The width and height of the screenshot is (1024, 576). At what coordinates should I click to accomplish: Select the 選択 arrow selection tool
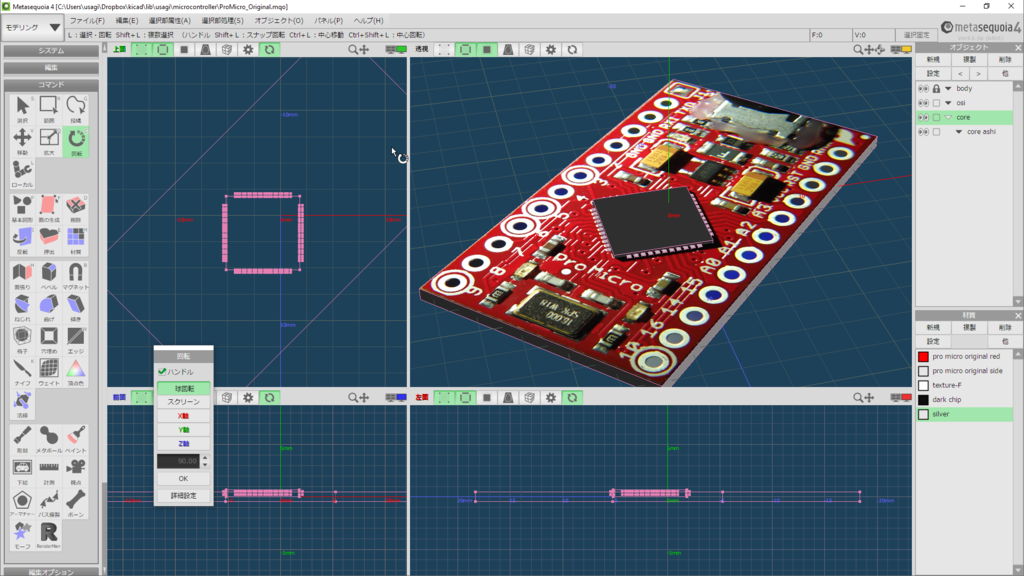pyautogui.click(x=22, y=109)
